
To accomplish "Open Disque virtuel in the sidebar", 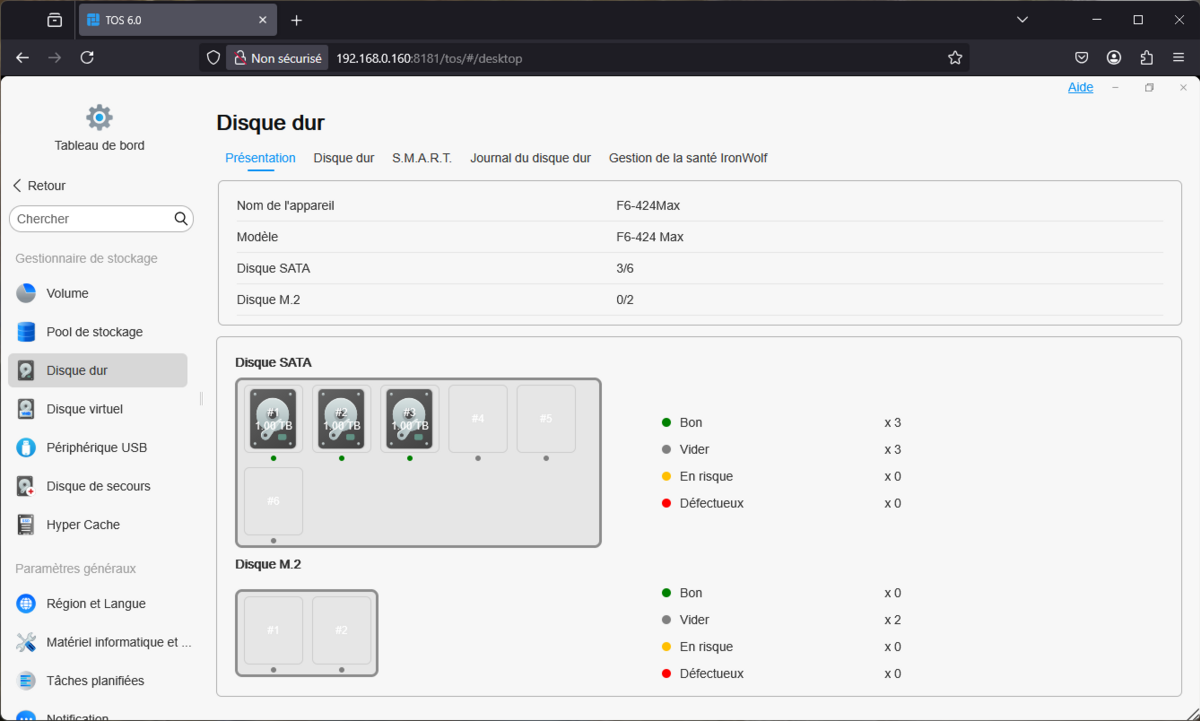I will 98,409.
